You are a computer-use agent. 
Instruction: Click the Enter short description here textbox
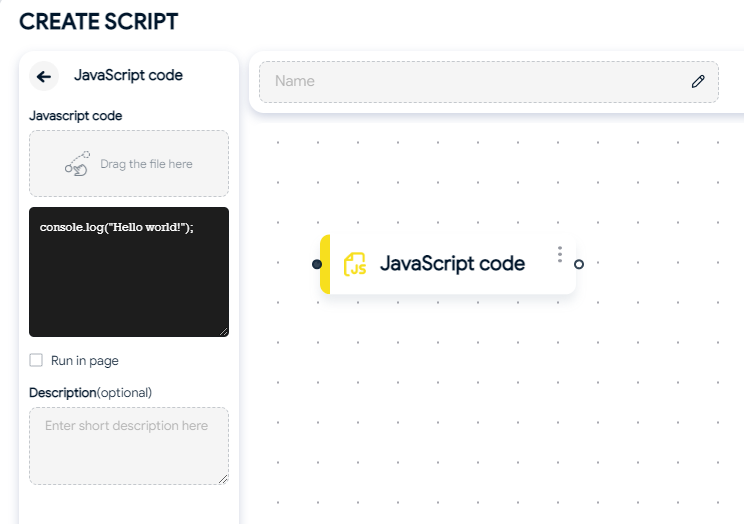click(129, 446)
